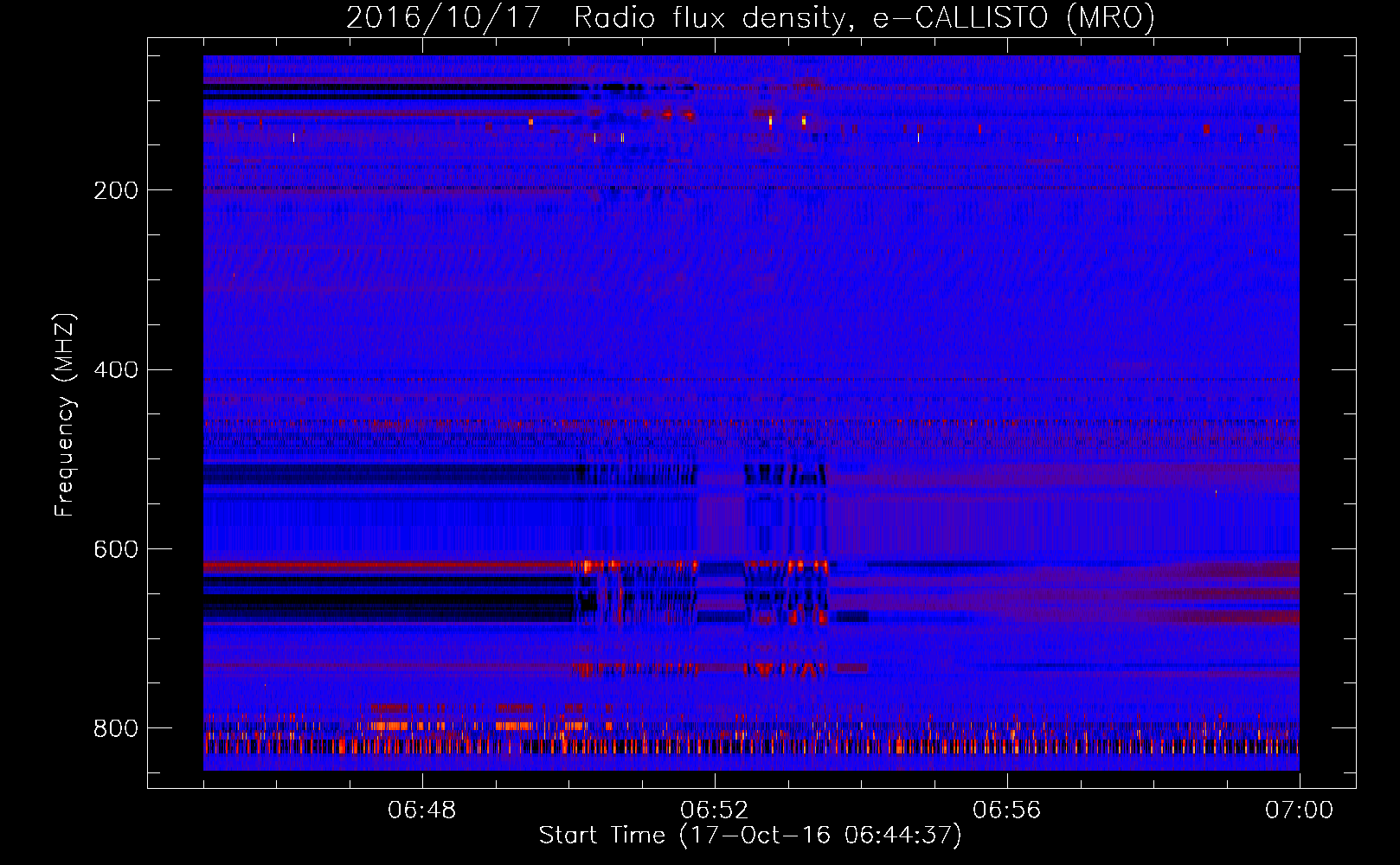
Task: Click the 06:48 time tick label
Action: 422,811
